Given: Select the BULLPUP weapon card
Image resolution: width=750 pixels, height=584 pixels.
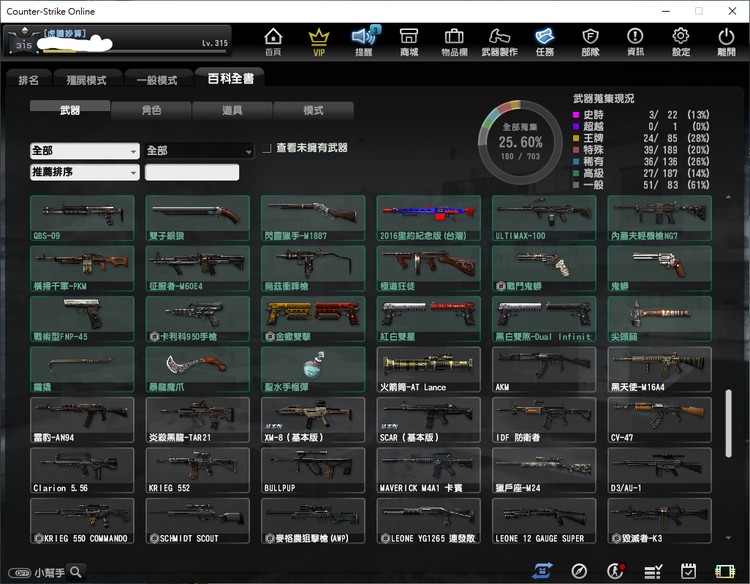Looking at the screenshot, I should coord(313,471).
